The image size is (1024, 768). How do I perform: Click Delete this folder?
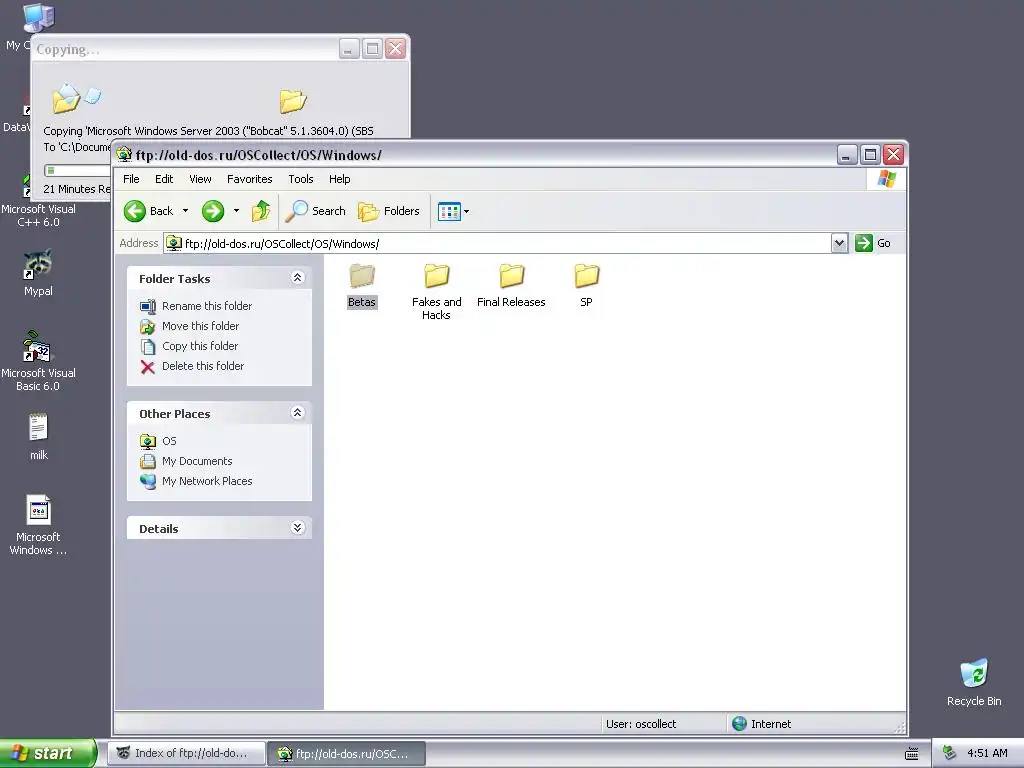point(193,366)
